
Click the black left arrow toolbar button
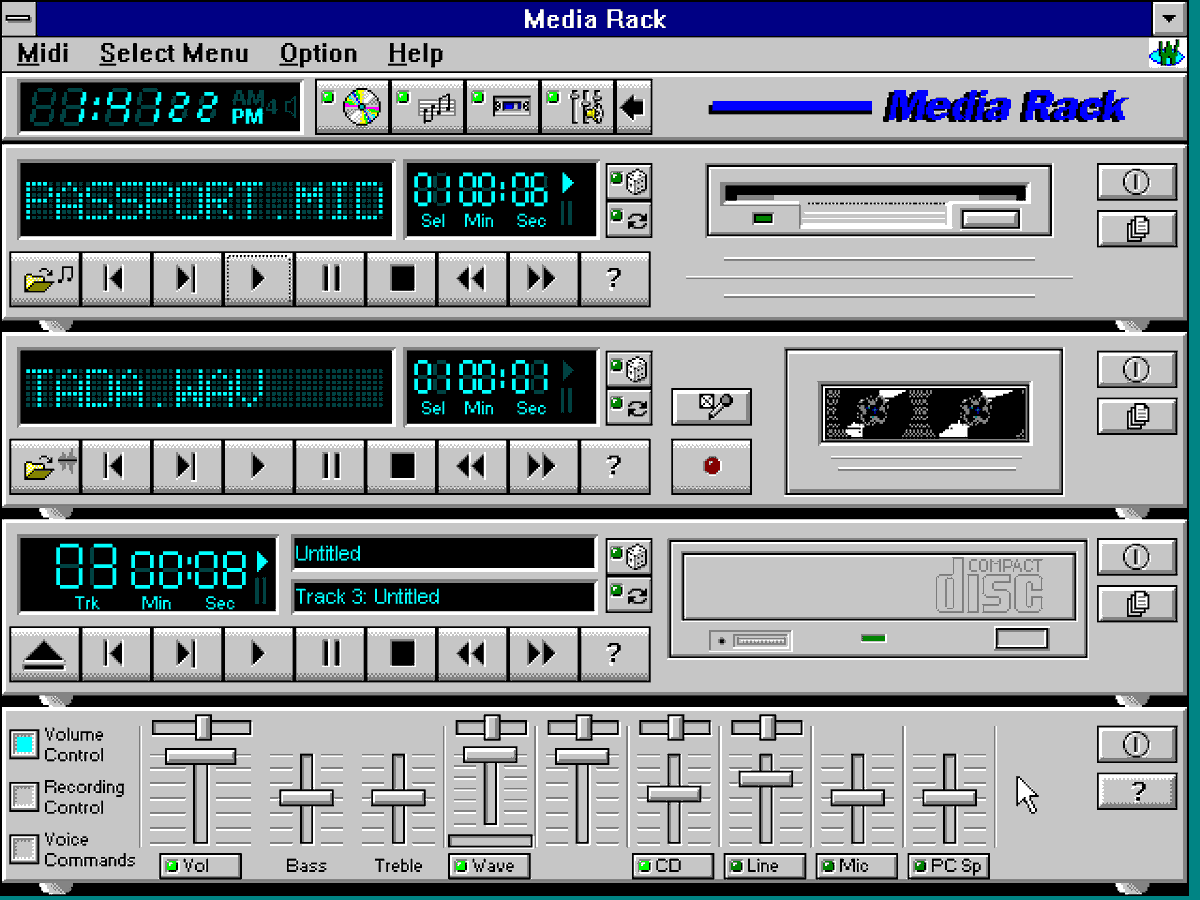click(x=633, y=107)
